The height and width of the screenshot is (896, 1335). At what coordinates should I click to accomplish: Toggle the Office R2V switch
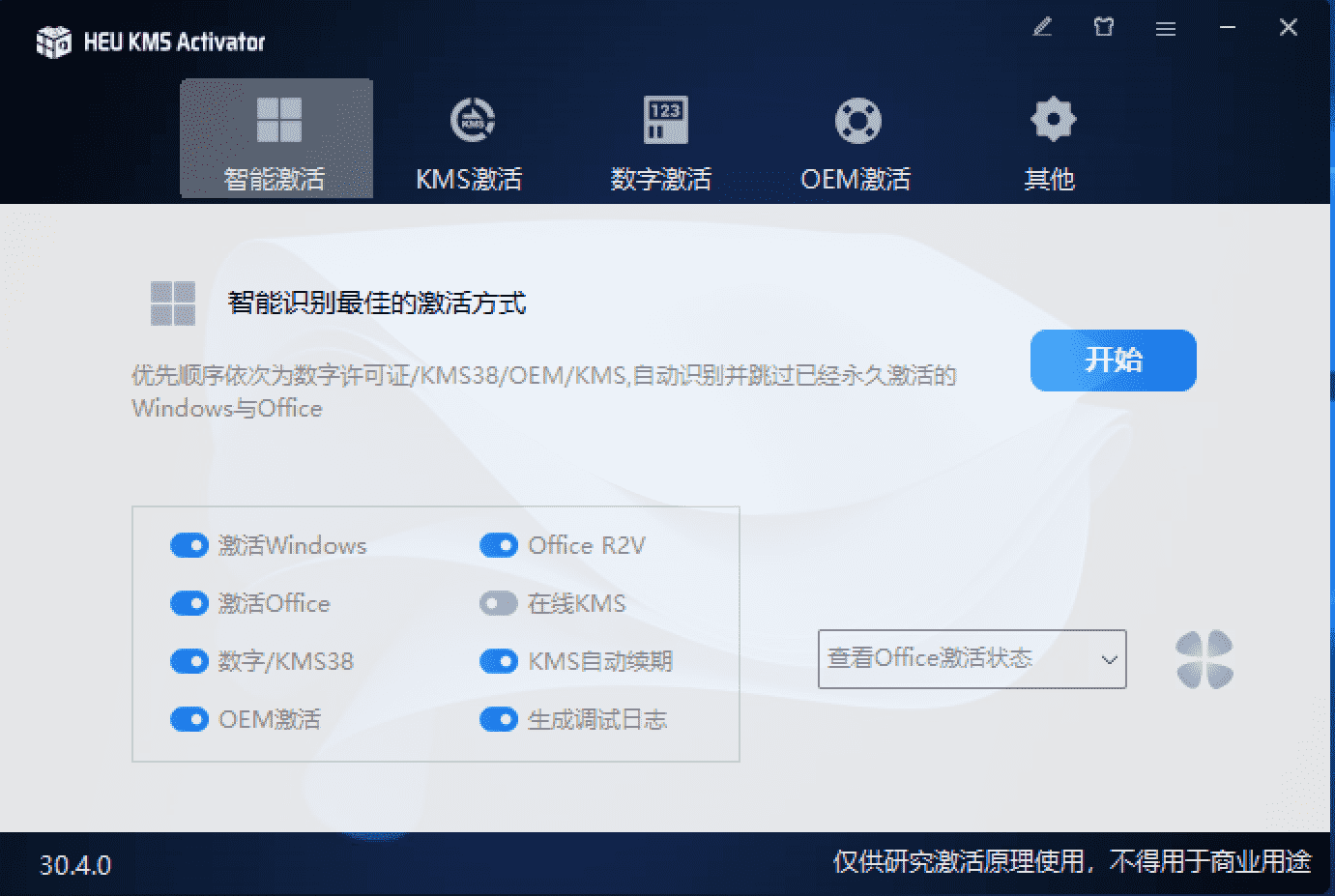tap(499, 546)
